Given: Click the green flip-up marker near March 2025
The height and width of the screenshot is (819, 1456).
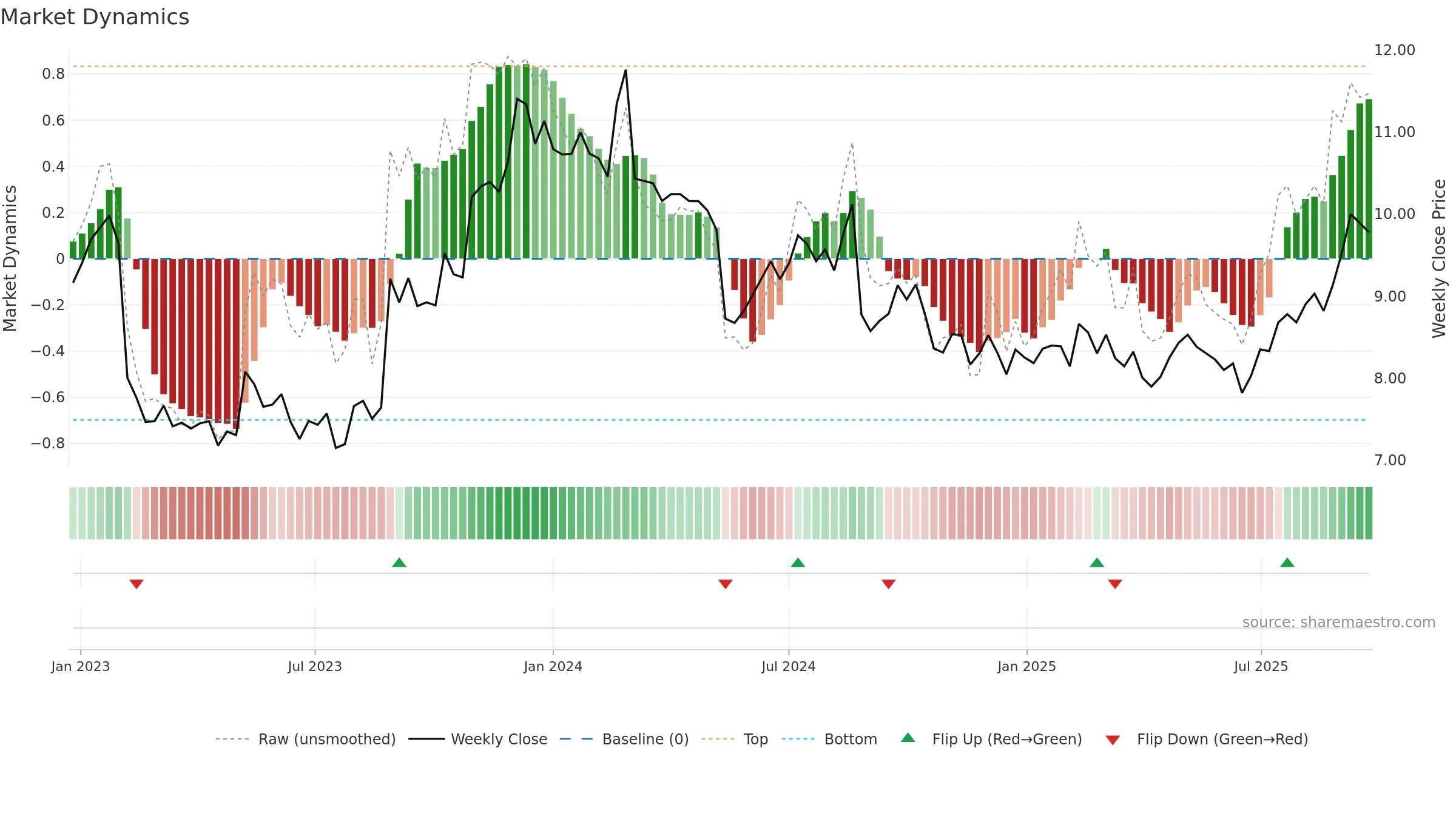Looking at the screenshot, I should pos(1097,562).
